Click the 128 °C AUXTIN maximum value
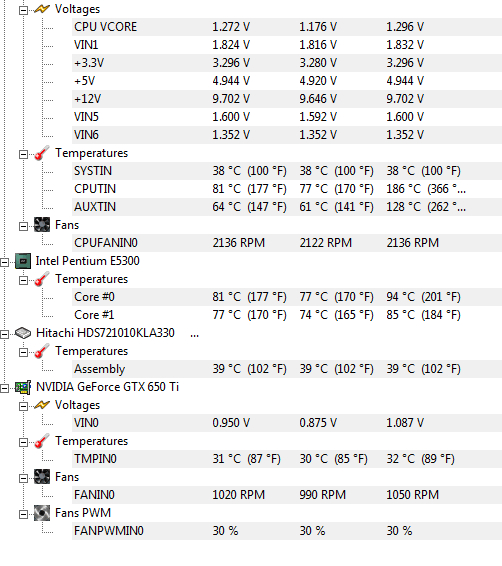The image size is (502, 566). coord(426,207)
